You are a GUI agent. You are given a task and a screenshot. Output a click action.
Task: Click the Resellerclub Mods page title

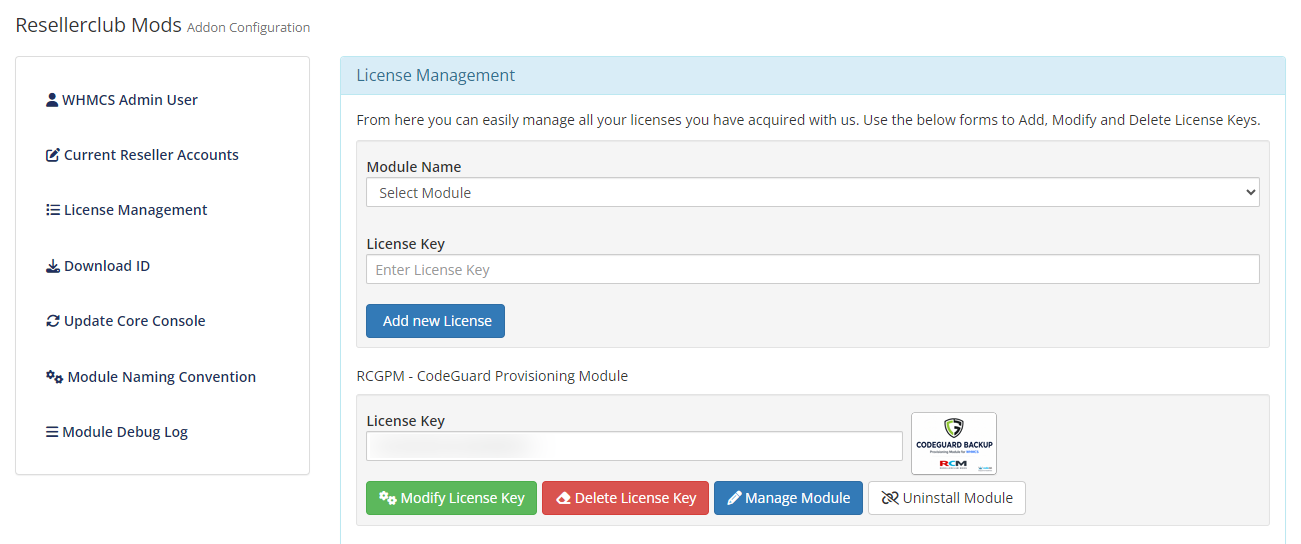point(99,25)
